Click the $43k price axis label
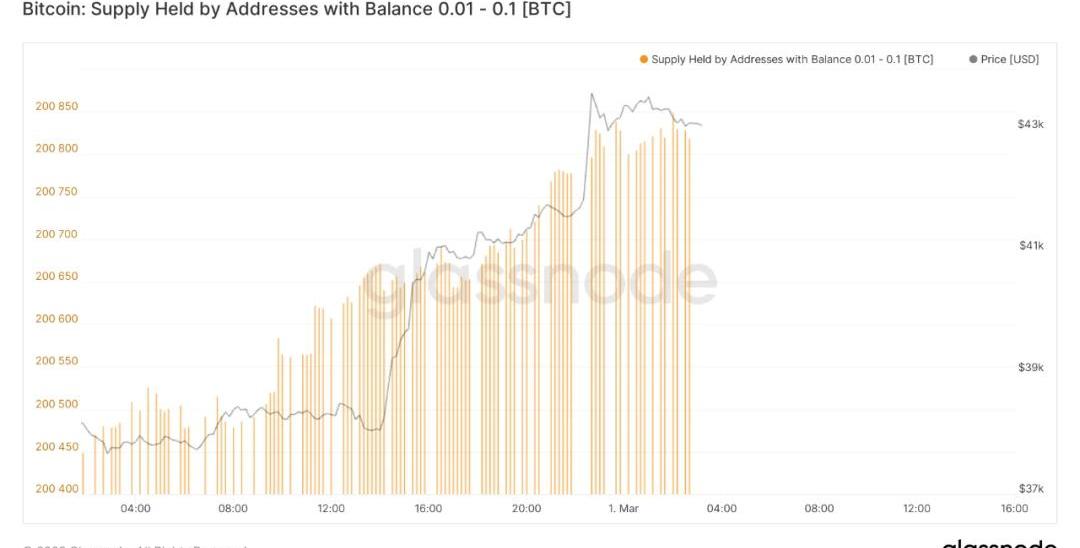The image size is (1080, 548). 1031,124
